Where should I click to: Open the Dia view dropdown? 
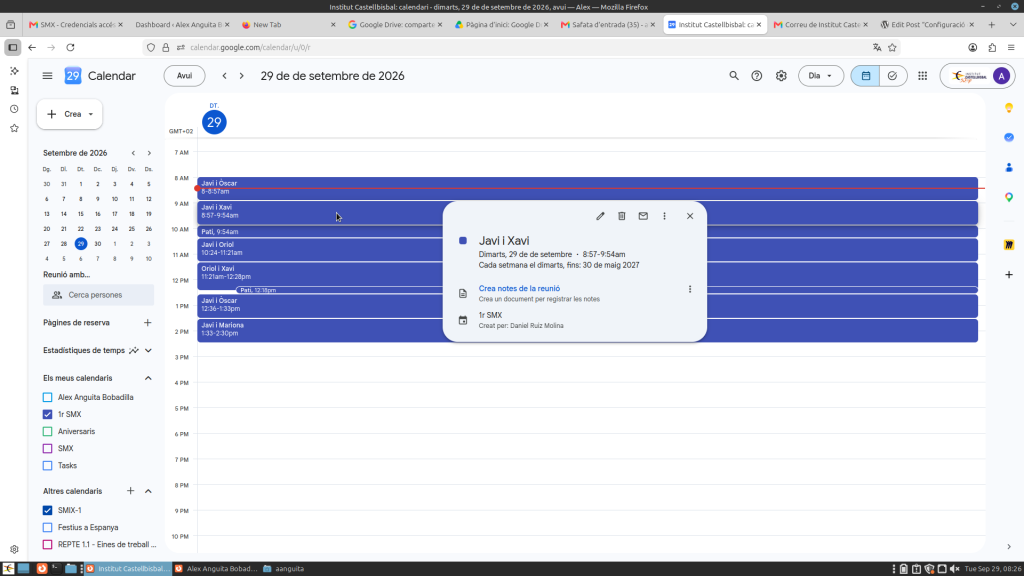click(x=821, y=76)
